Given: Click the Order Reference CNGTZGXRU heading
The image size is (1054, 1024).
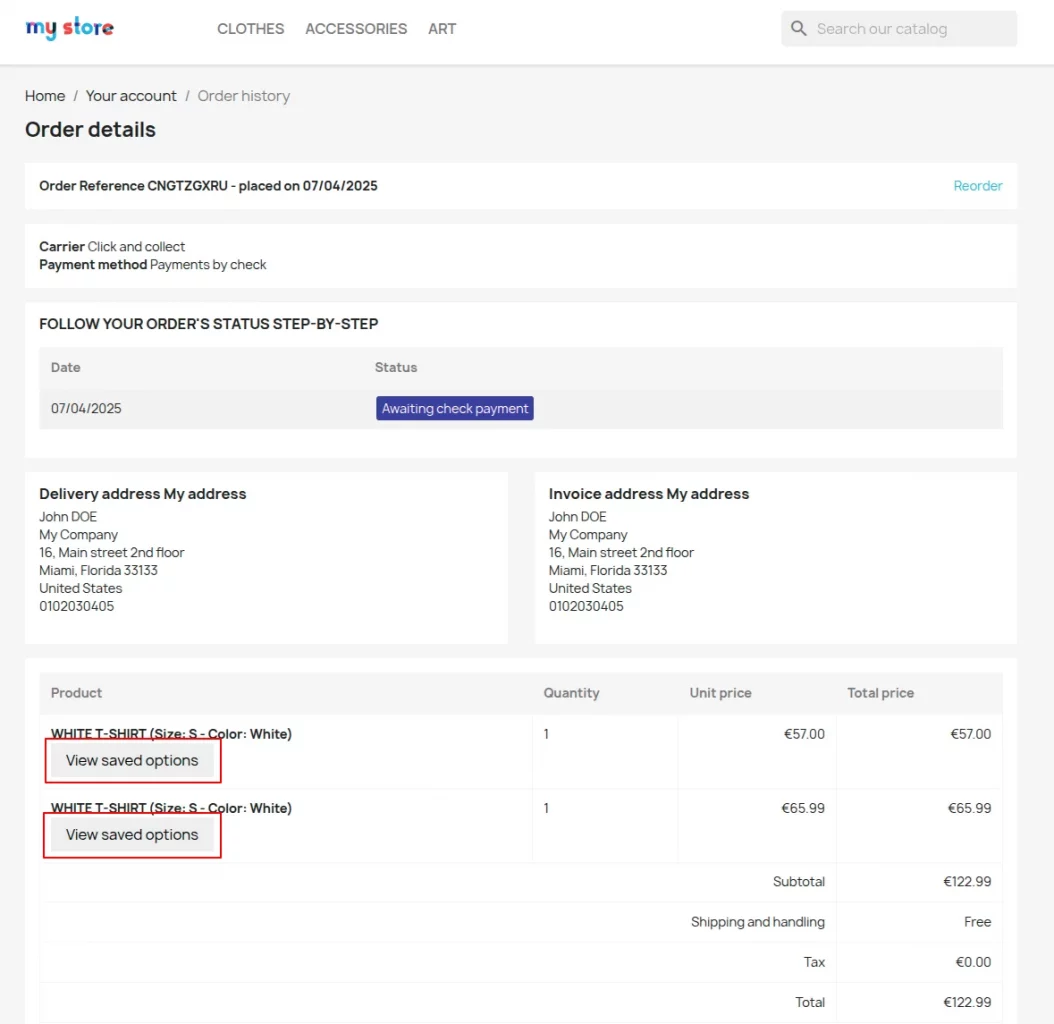Looking at the screenshot, I should click(x=208, y=185).
